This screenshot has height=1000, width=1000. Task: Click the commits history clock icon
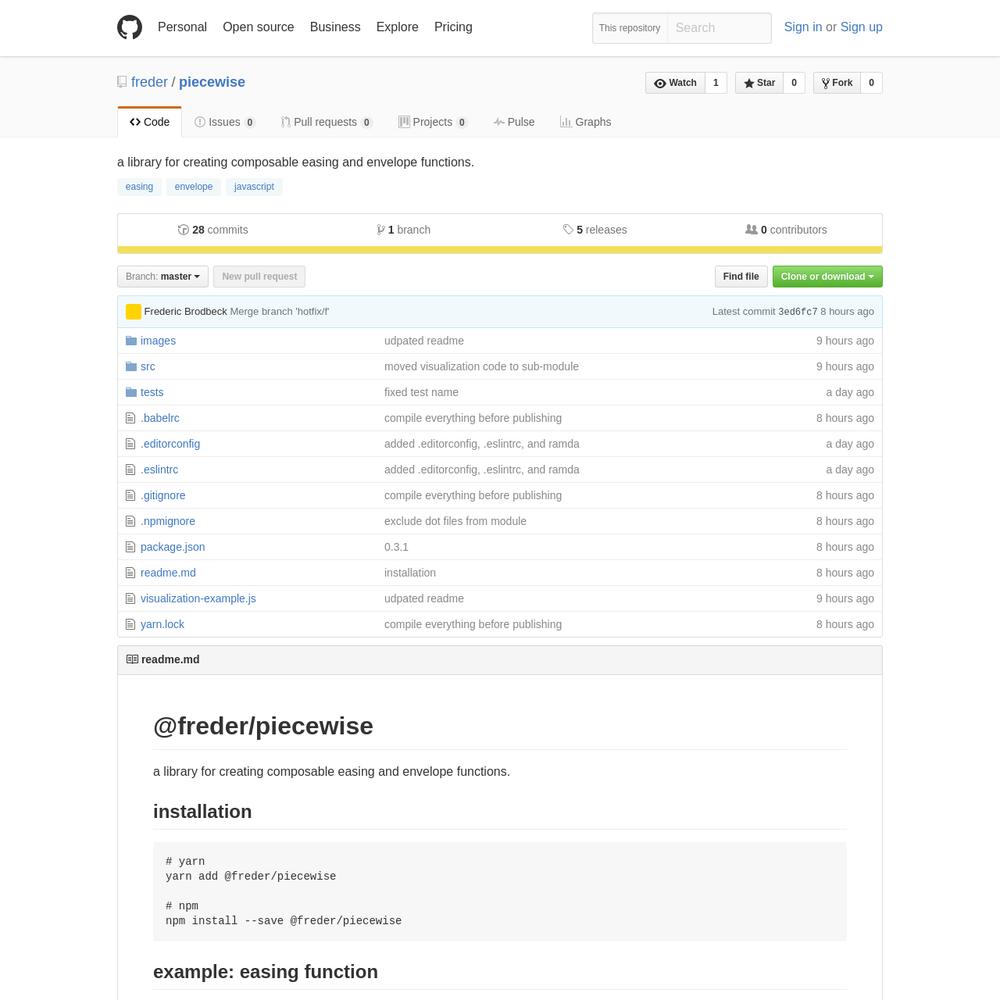tap(184, 230)
